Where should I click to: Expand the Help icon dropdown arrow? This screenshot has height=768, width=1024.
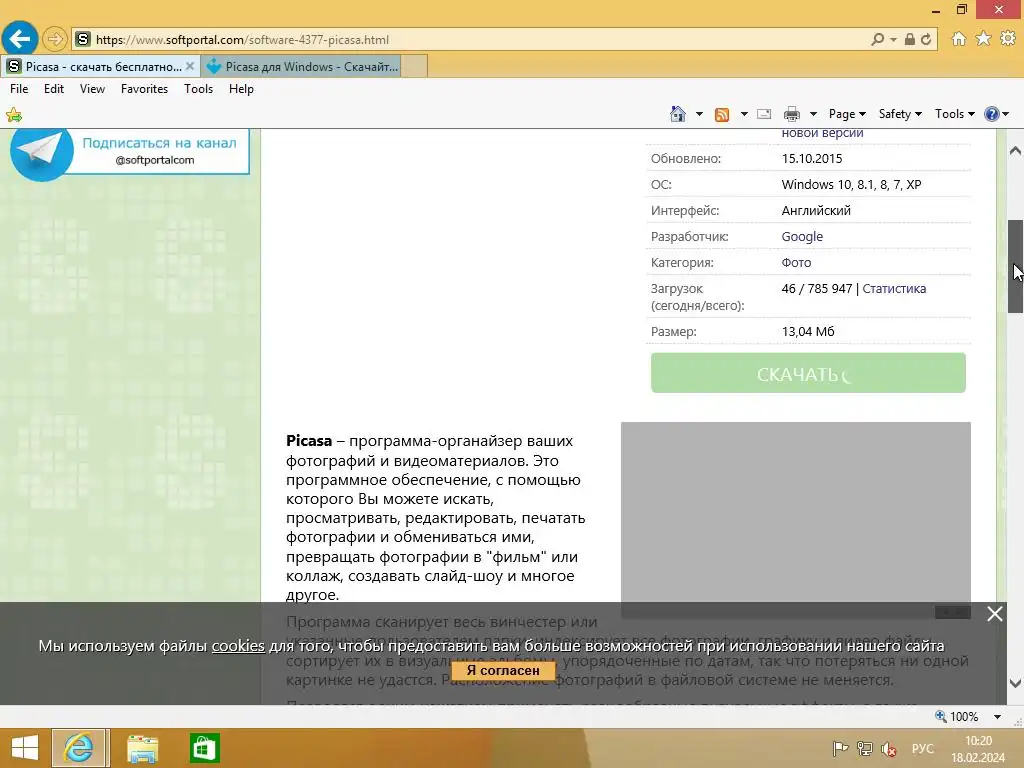pyautogui.click(x=1006, y=114)
